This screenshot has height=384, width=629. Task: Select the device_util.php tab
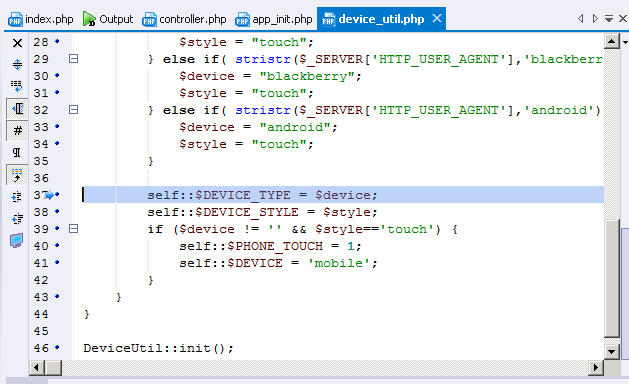[x=381, y=19]
